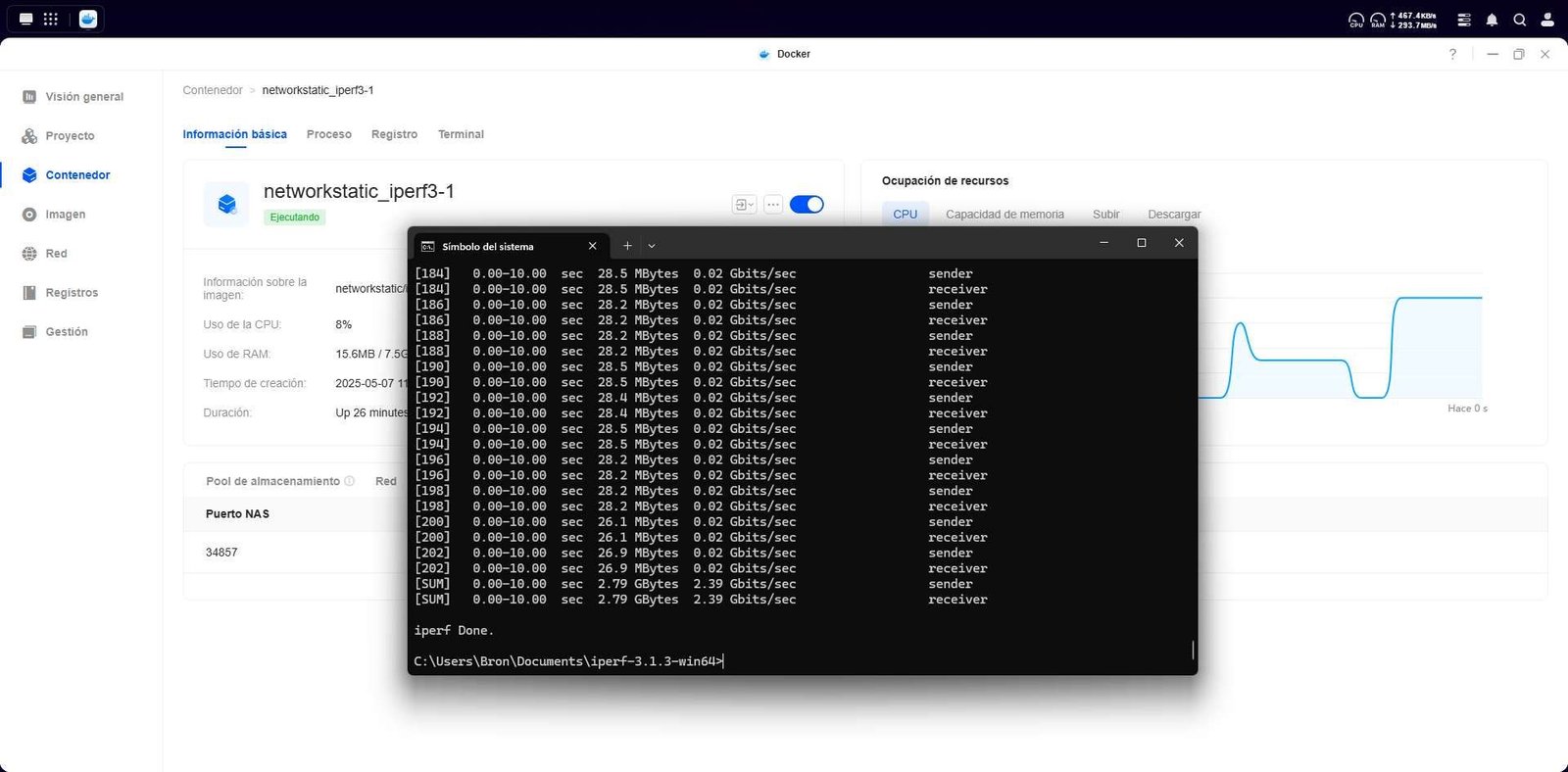Click the Docker window help question mark
1568x772 pixels.
1452,54
